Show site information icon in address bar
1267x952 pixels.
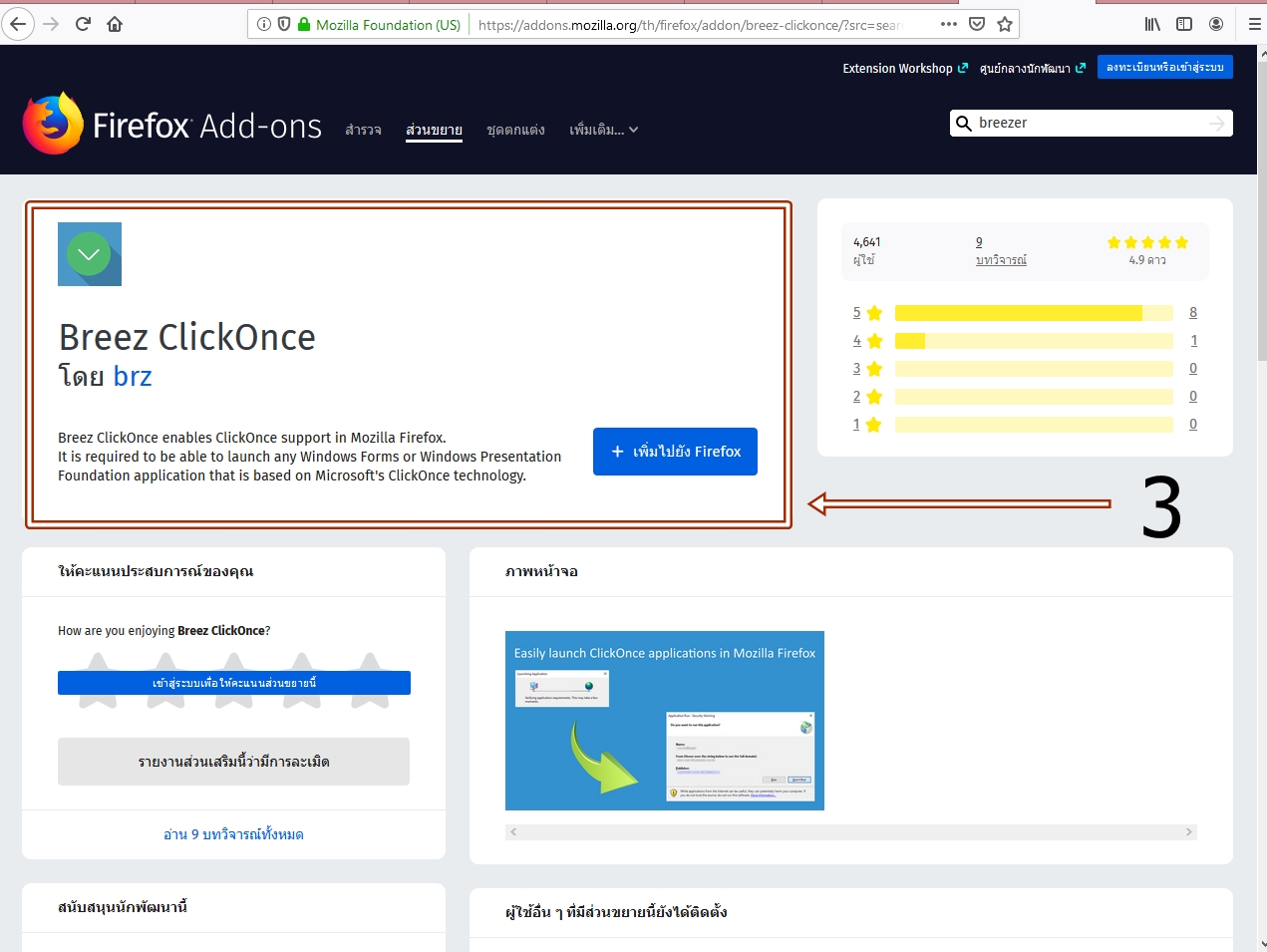[x=264, y=24]
